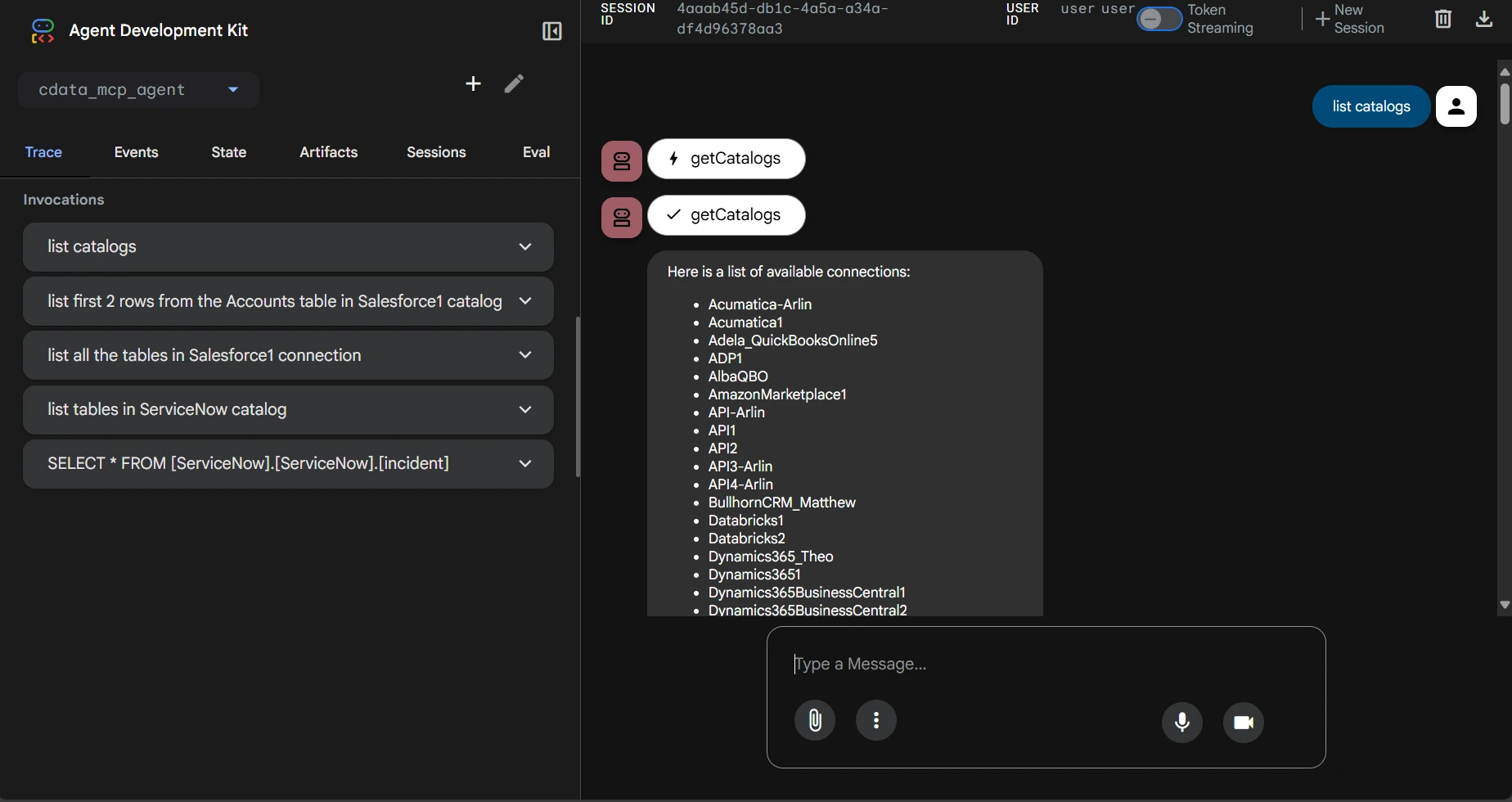
Task: Open the three-dot more options menu
Action: pyautogui.click(x=876, y=720)
